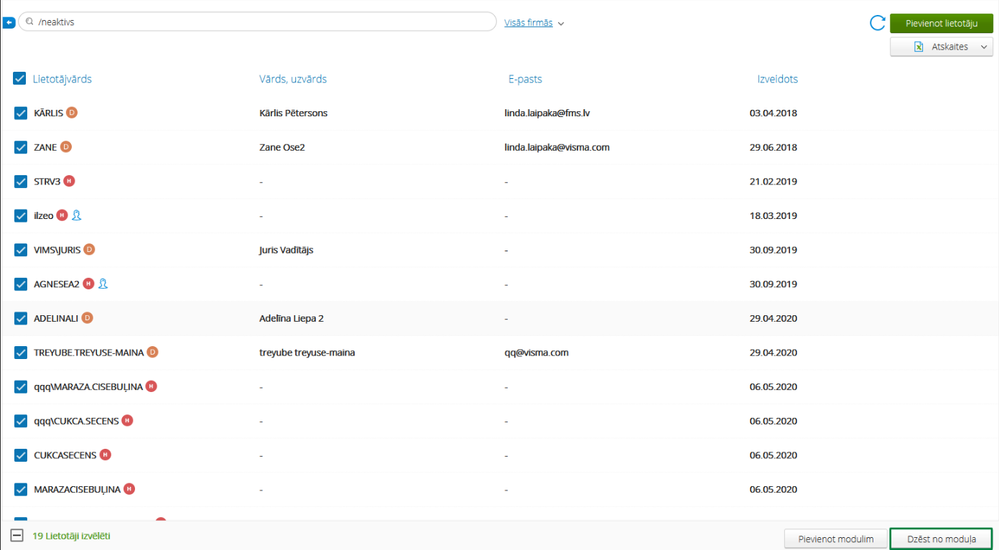This screenshot has height=550, width=999.
Task: Click the red badge next to qqq\MARAZA.CISEBUĻINA
Action: point(151,386)
